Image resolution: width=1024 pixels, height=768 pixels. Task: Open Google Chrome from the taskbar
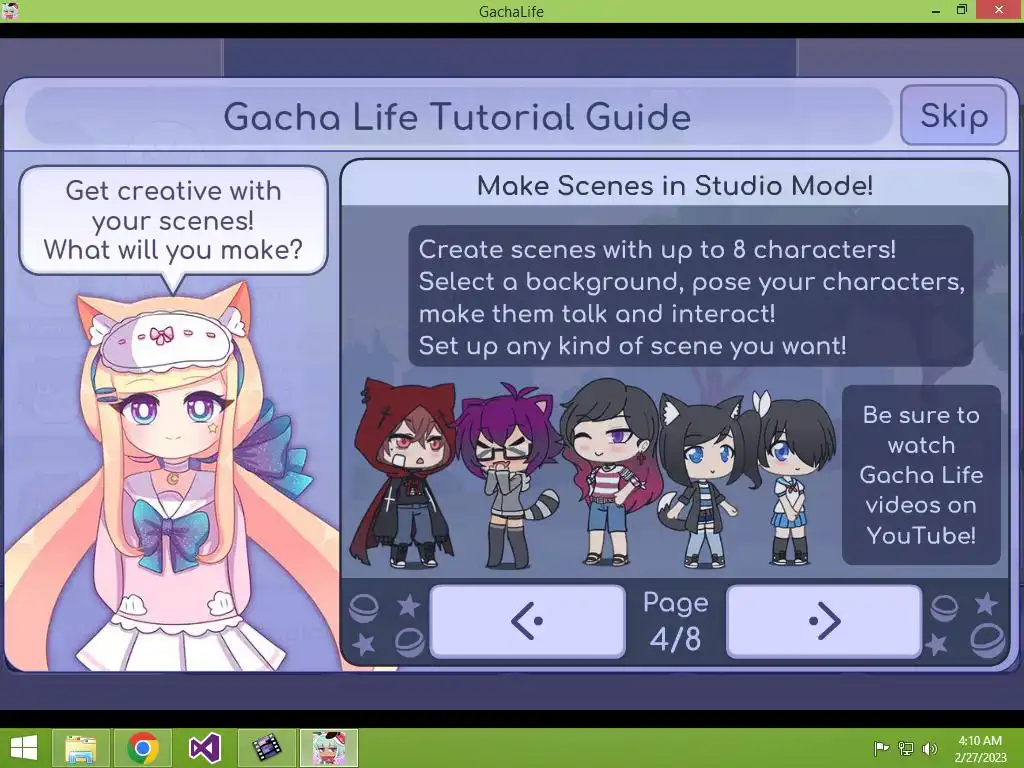[143, 748]
